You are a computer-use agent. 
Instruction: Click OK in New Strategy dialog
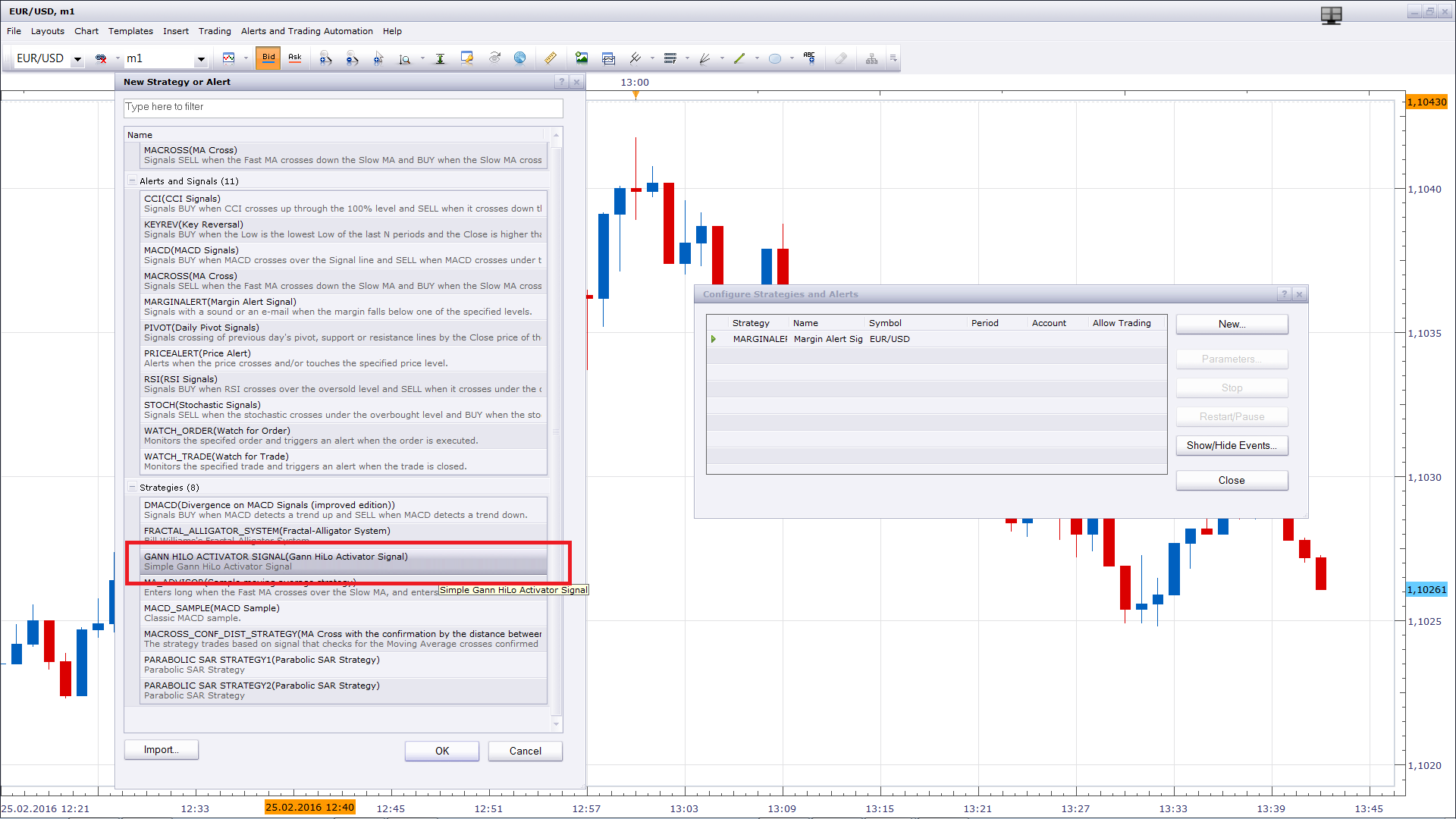tap(442, 751)
